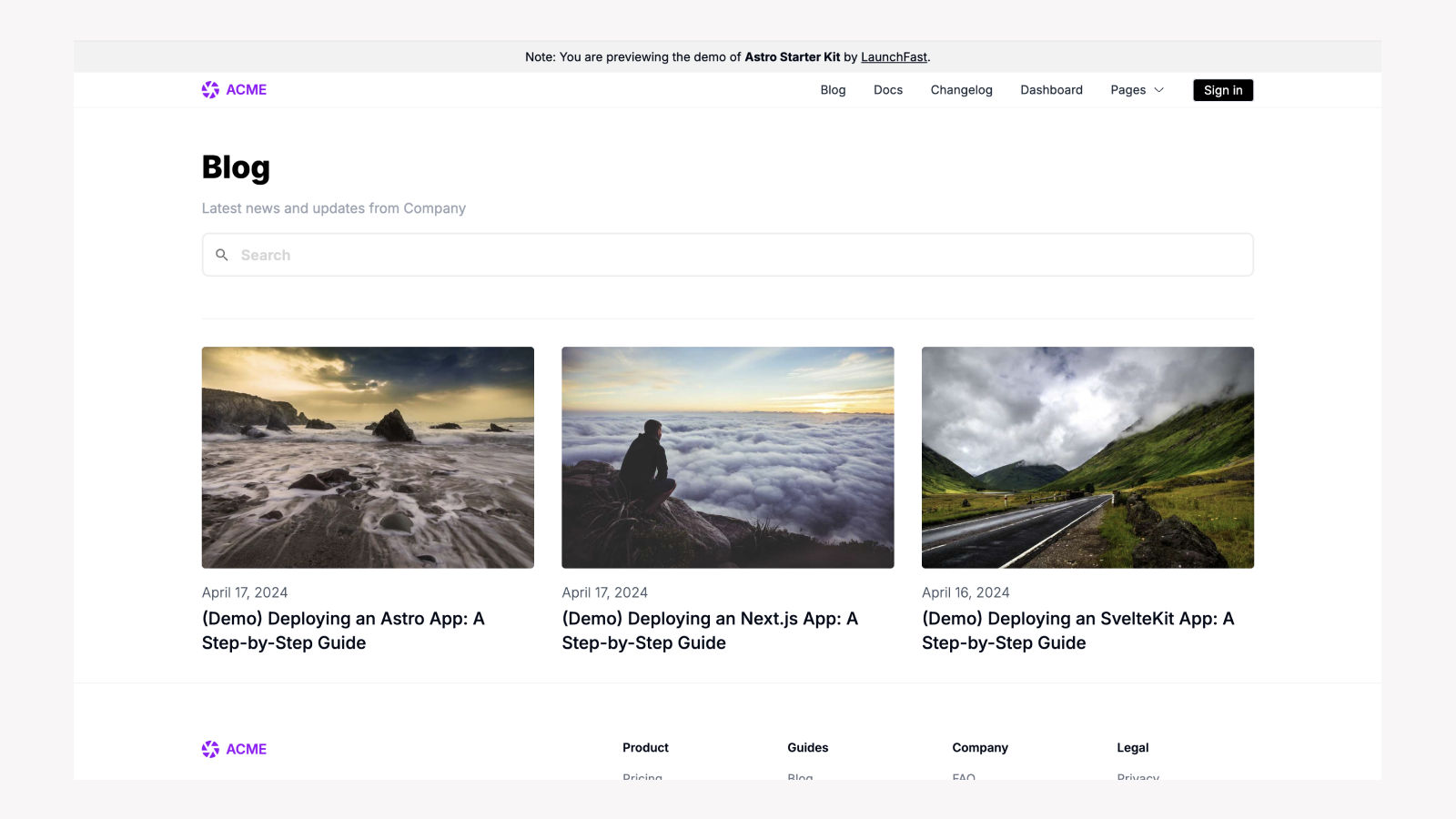Screen dimensions: 1456x819
Task: Click the Company footer heading
Action: click(980, 747)
